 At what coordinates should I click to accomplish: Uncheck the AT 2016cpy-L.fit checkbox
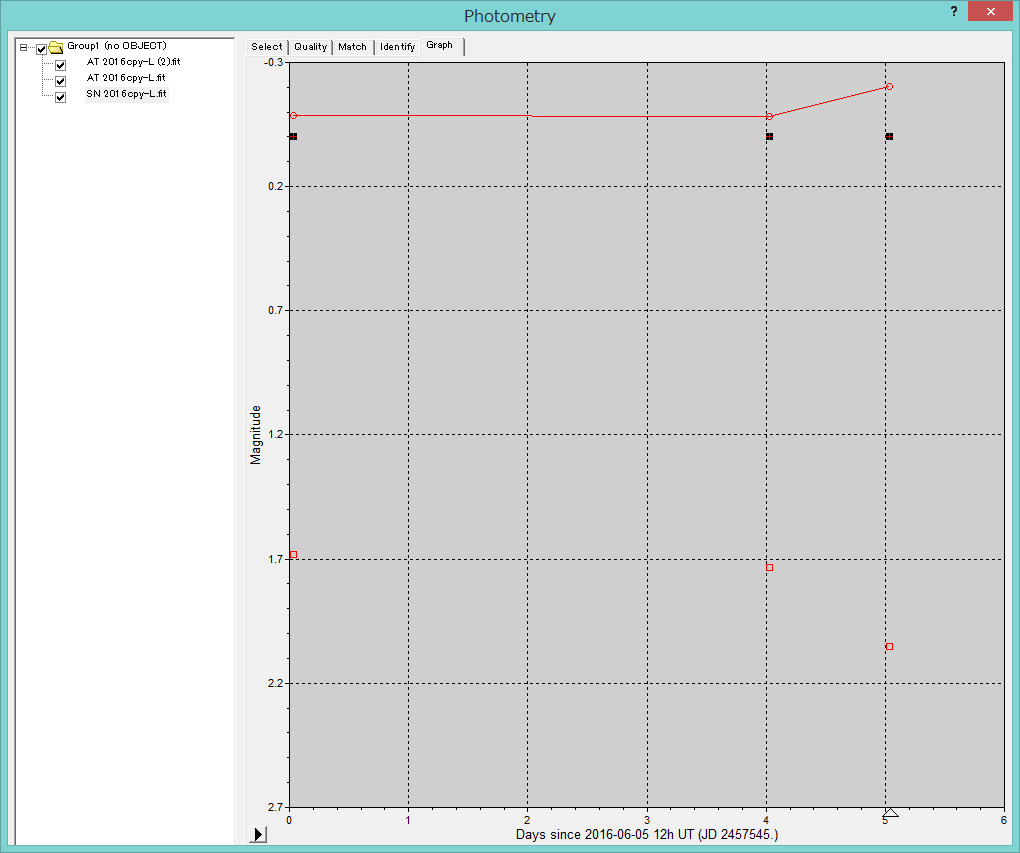point(60,81)
